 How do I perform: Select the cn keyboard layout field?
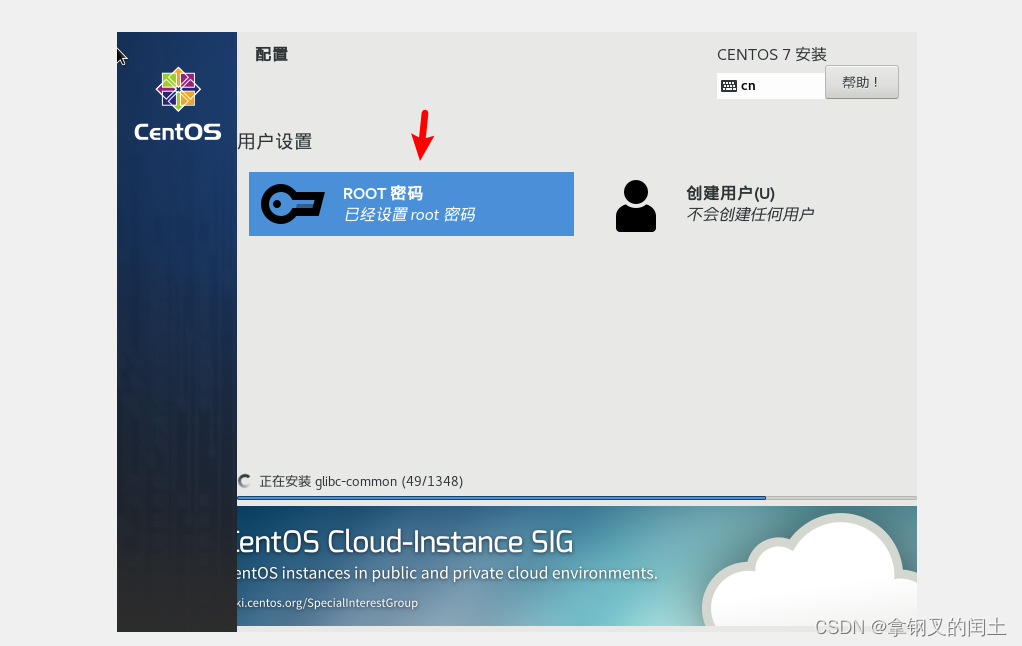click(x=771, y=86)
